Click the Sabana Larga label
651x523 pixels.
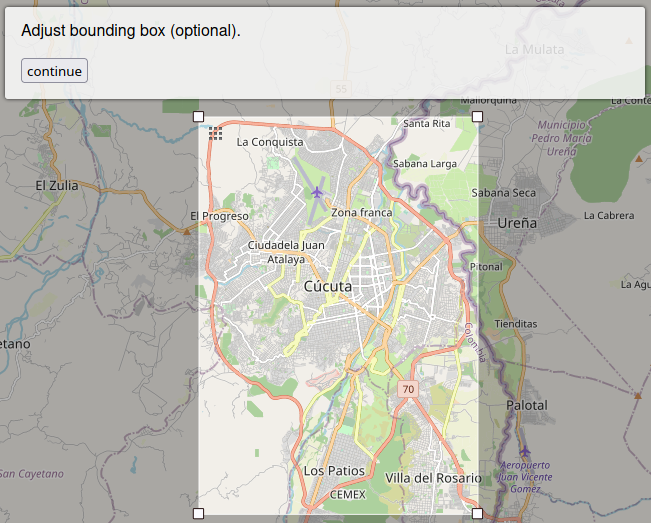pos(425,163)
